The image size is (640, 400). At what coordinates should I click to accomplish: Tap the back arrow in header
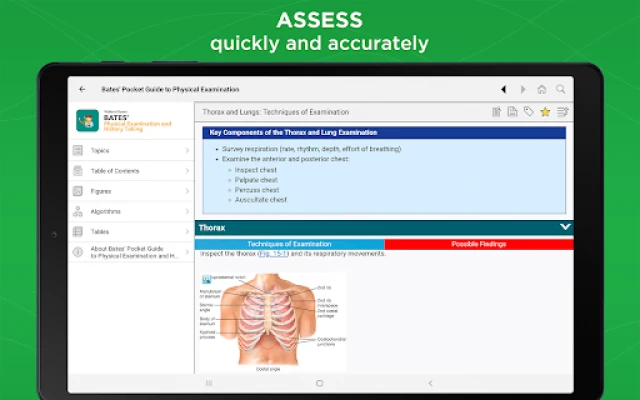pos(82,89)
